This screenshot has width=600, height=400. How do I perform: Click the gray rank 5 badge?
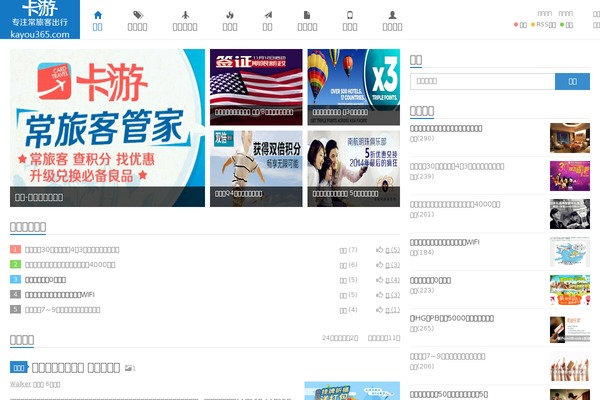15,309
